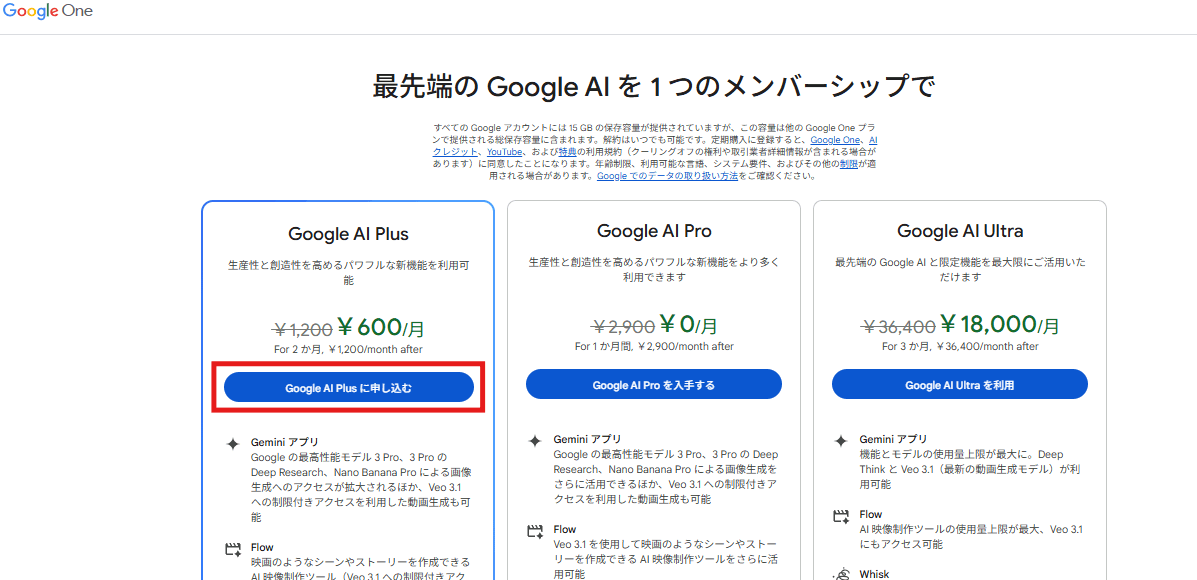Click the Gemini sparkle icon under AI Plus
The width and height of the screenshot is (1197, 580).
233,443
